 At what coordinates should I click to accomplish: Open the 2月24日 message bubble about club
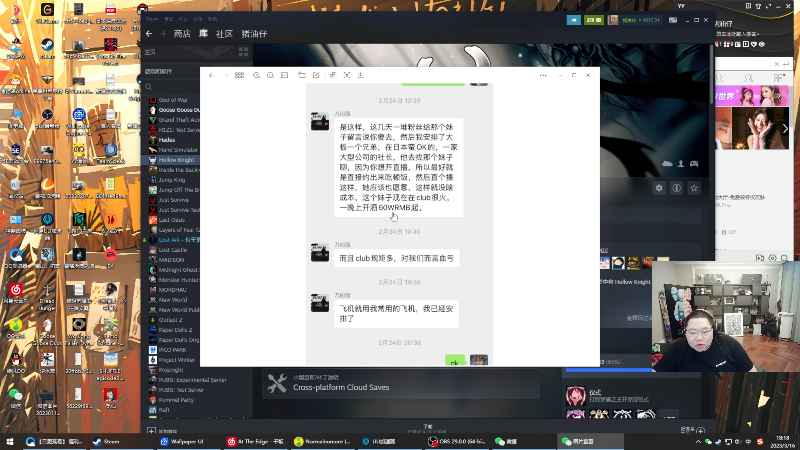click(396, 258)
